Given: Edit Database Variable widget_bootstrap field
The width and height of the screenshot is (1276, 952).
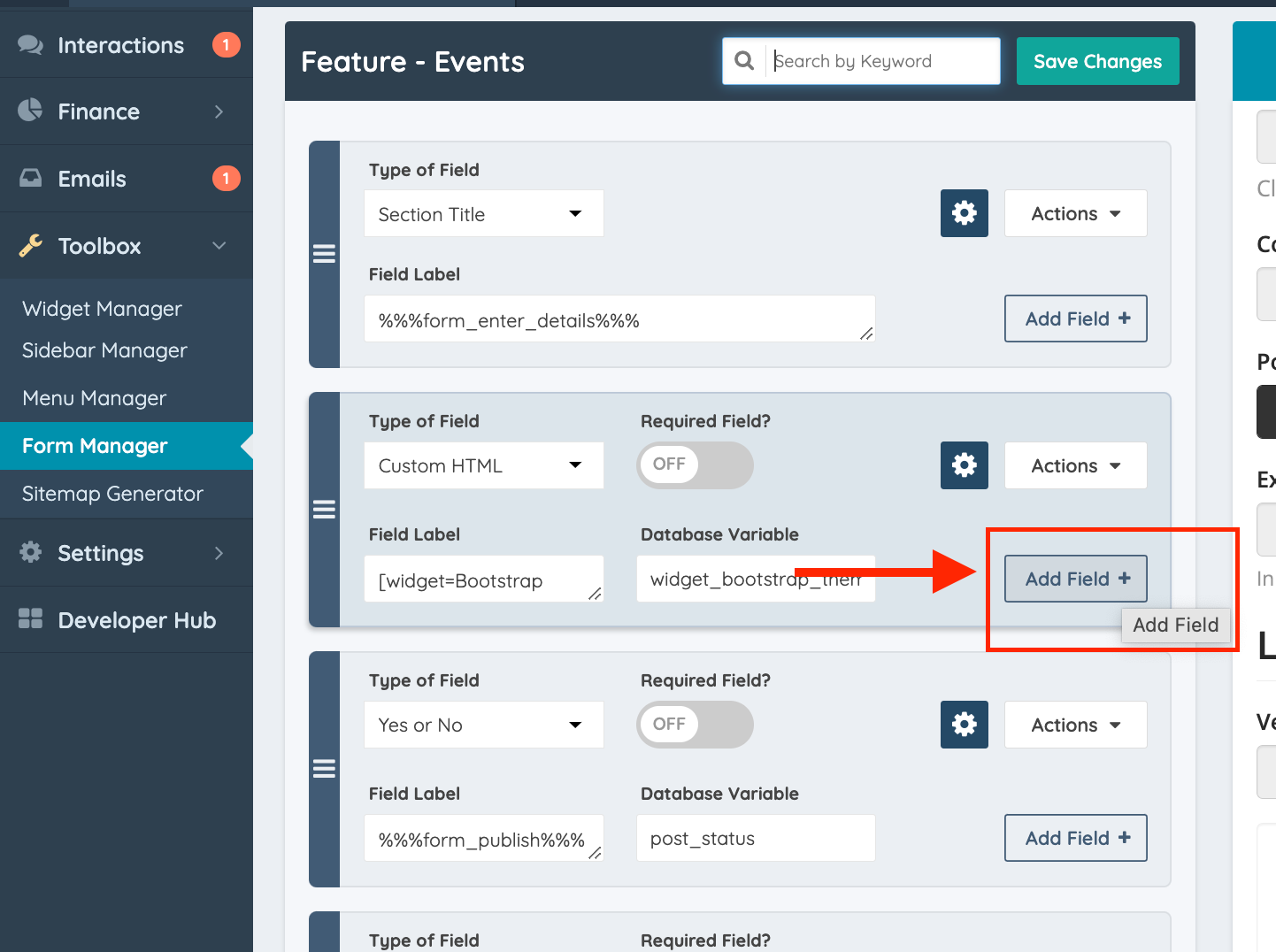Looking at the screenshot, I should (x=756, y=579).
